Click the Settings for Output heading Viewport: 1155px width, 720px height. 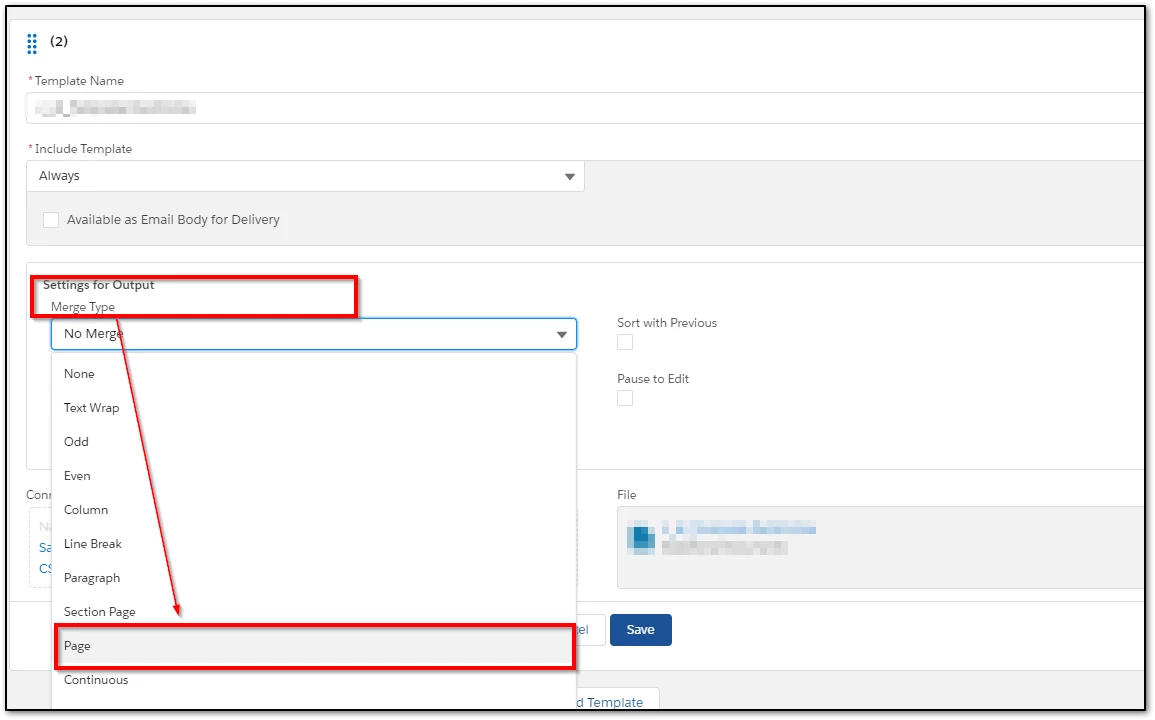99,285
